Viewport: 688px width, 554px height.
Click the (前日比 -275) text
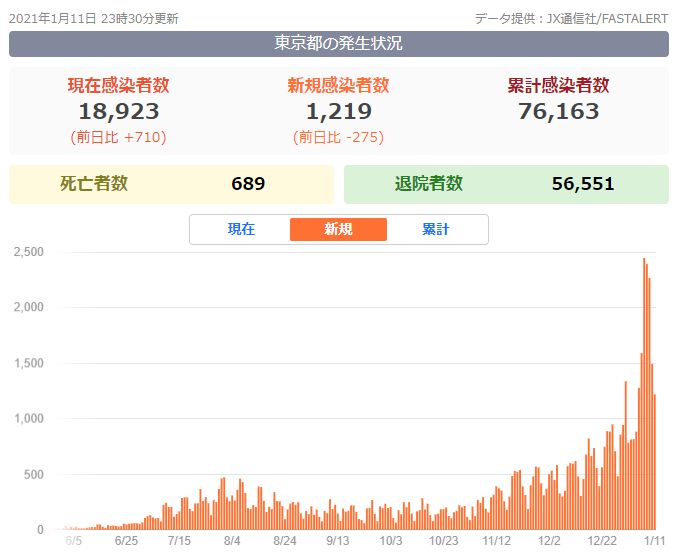coord(338,137)
